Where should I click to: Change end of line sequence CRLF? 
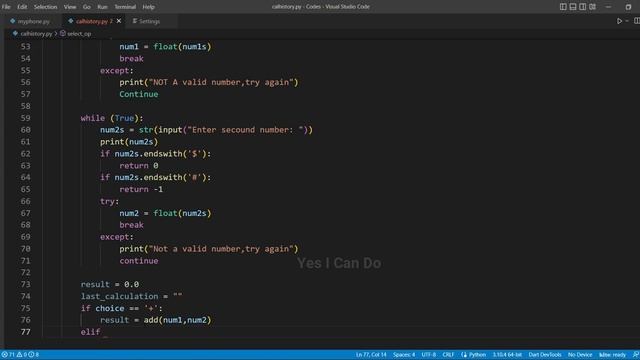pyautogui.click(x=448, y=355)
